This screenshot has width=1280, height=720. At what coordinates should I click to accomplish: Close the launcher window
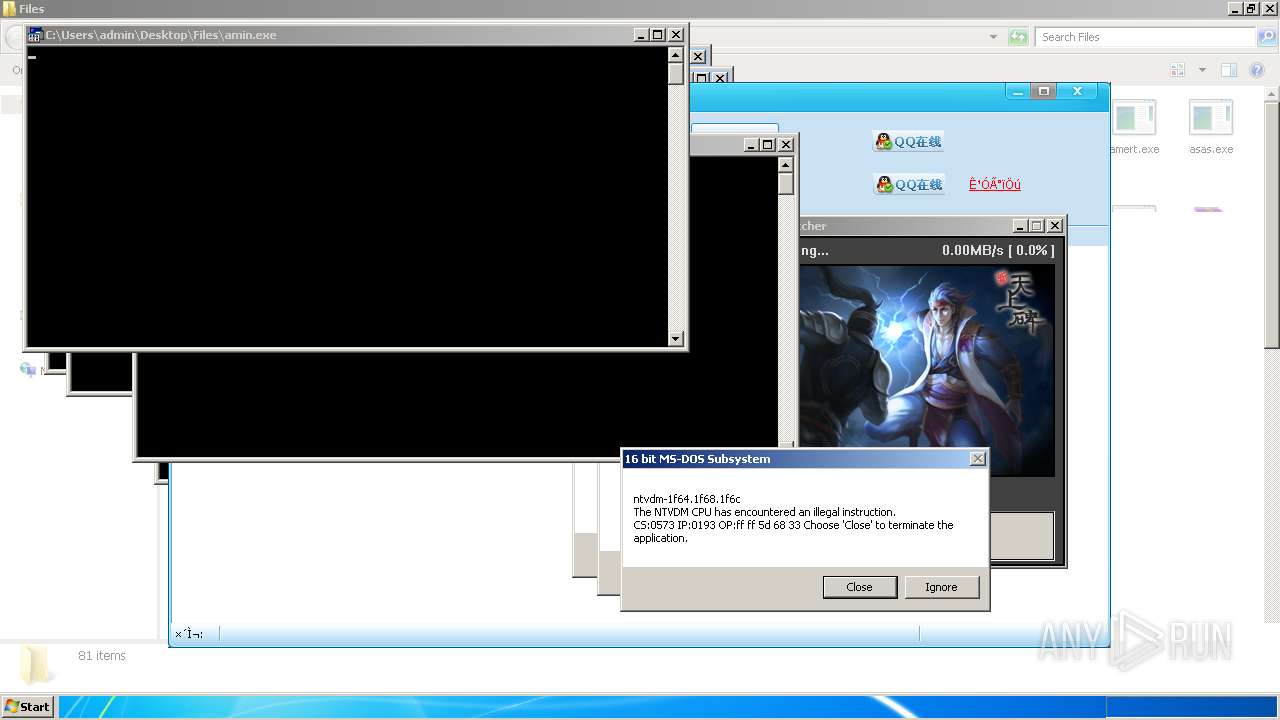pyautogui.click(x=1055, y=226)
